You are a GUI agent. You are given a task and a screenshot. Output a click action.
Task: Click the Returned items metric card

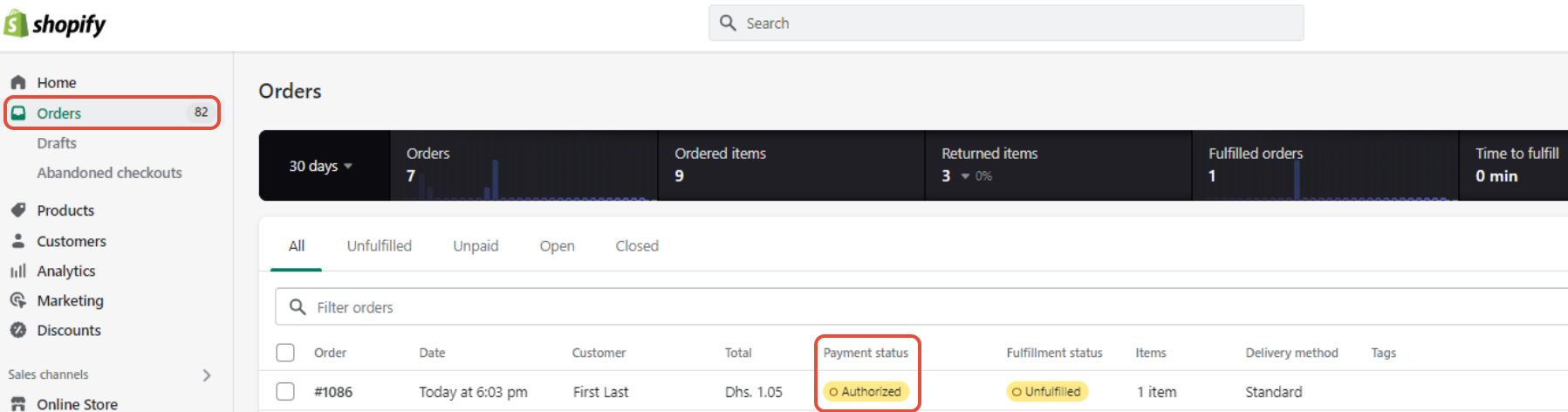[x=1058, y=166]
